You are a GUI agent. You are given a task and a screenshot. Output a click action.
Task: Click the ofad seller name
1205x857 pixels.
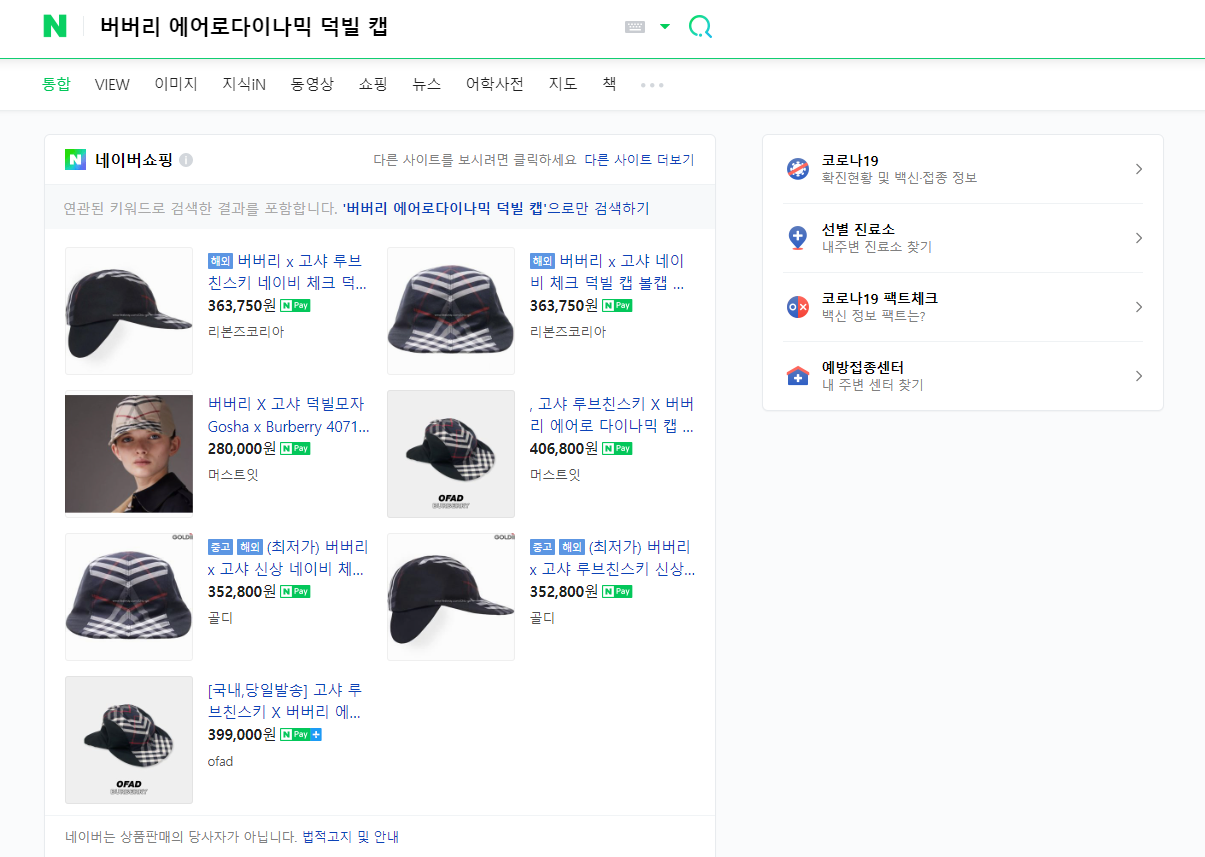coord(220,761)
